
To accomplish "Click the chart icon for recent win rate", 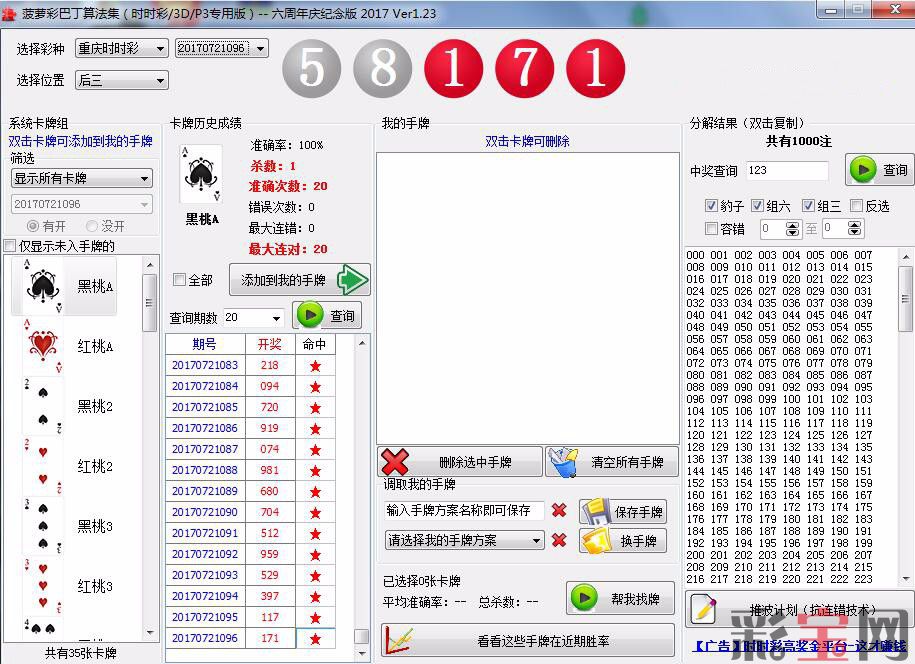I will [398, 641].
